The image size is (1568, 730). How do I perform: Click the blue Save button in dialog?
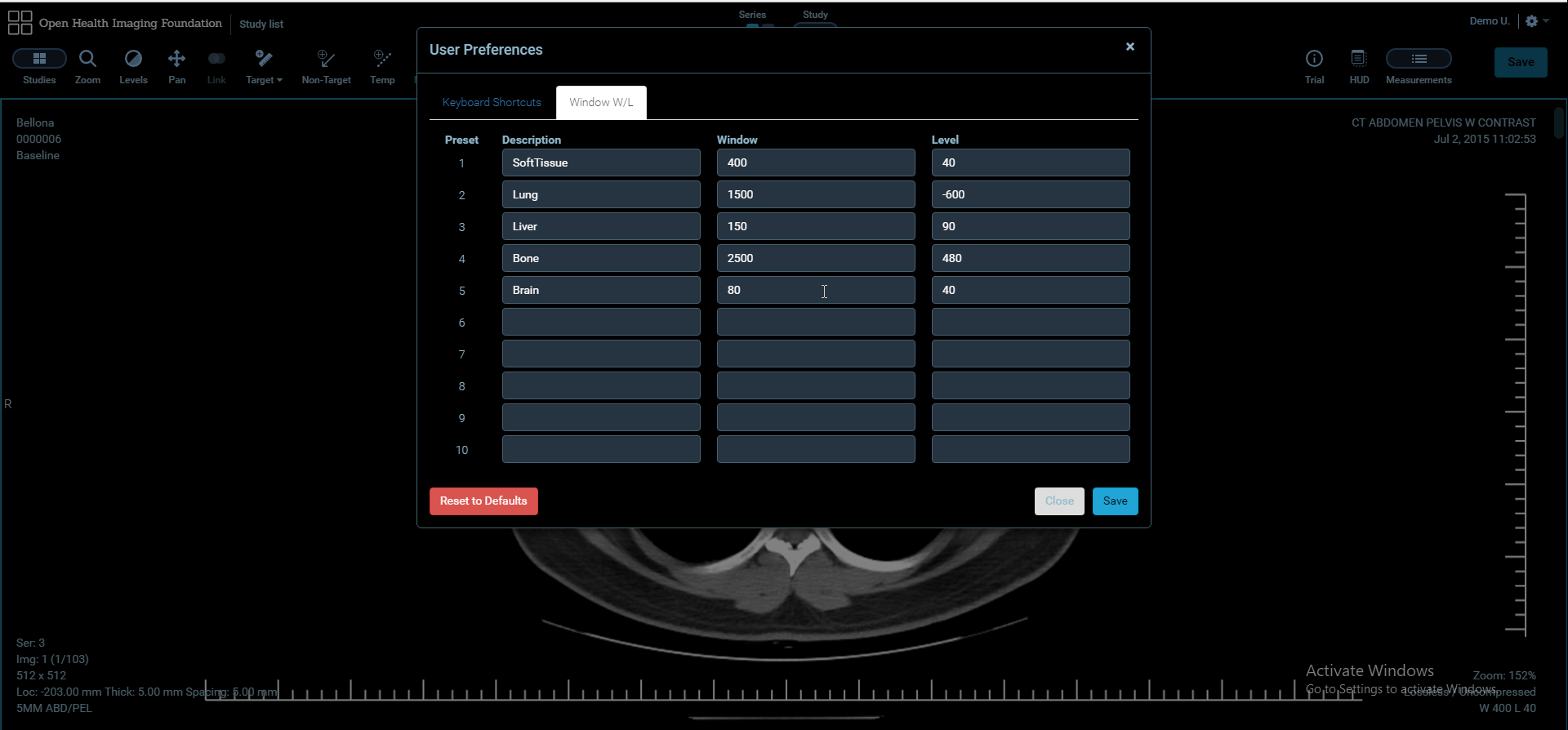[x=1115, y=501]
